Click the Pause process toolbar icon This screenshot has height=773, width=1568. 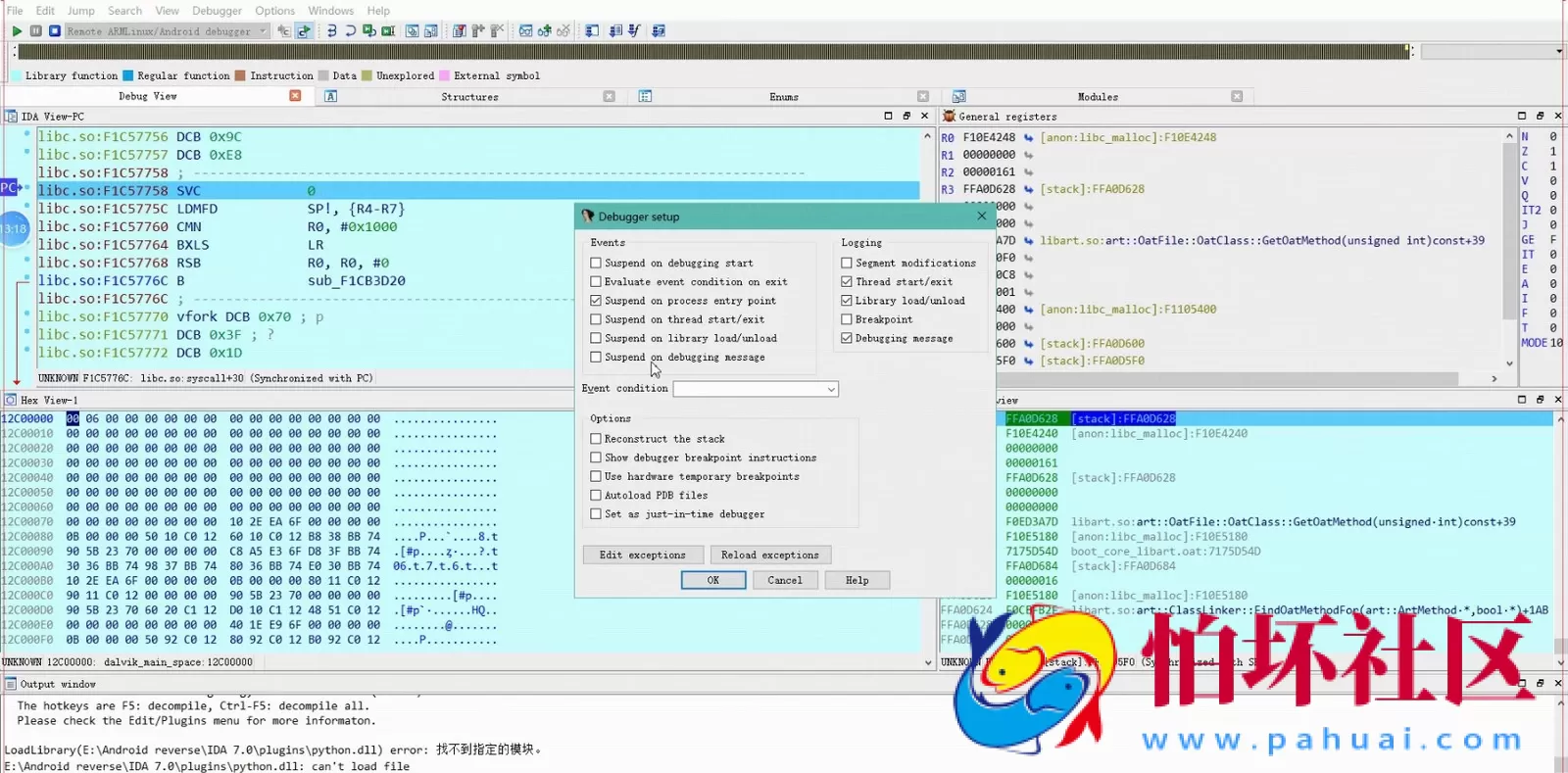[36, 31]
